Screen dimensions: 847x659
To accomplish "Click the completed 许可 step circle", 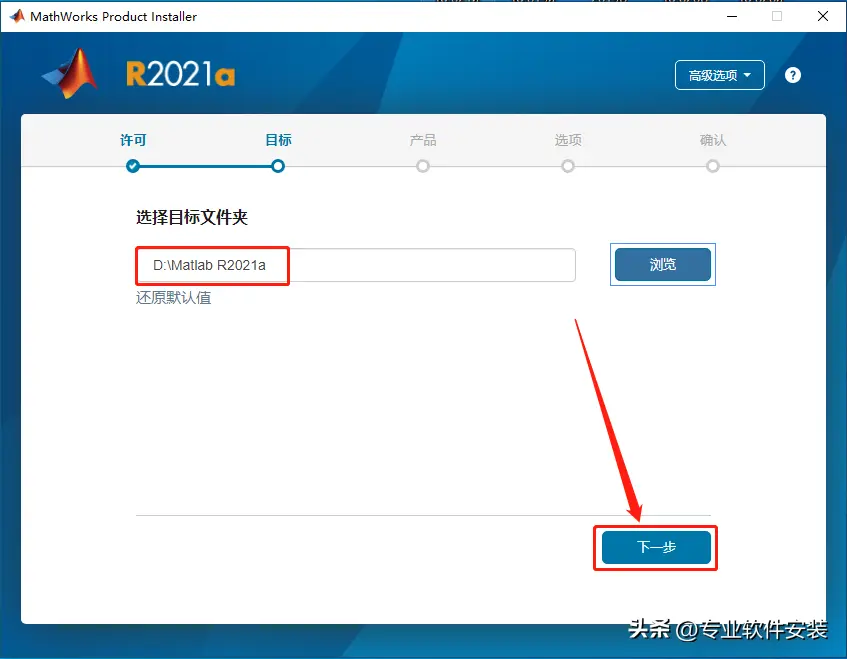I will pyautogui.click(x=133, y=166).
